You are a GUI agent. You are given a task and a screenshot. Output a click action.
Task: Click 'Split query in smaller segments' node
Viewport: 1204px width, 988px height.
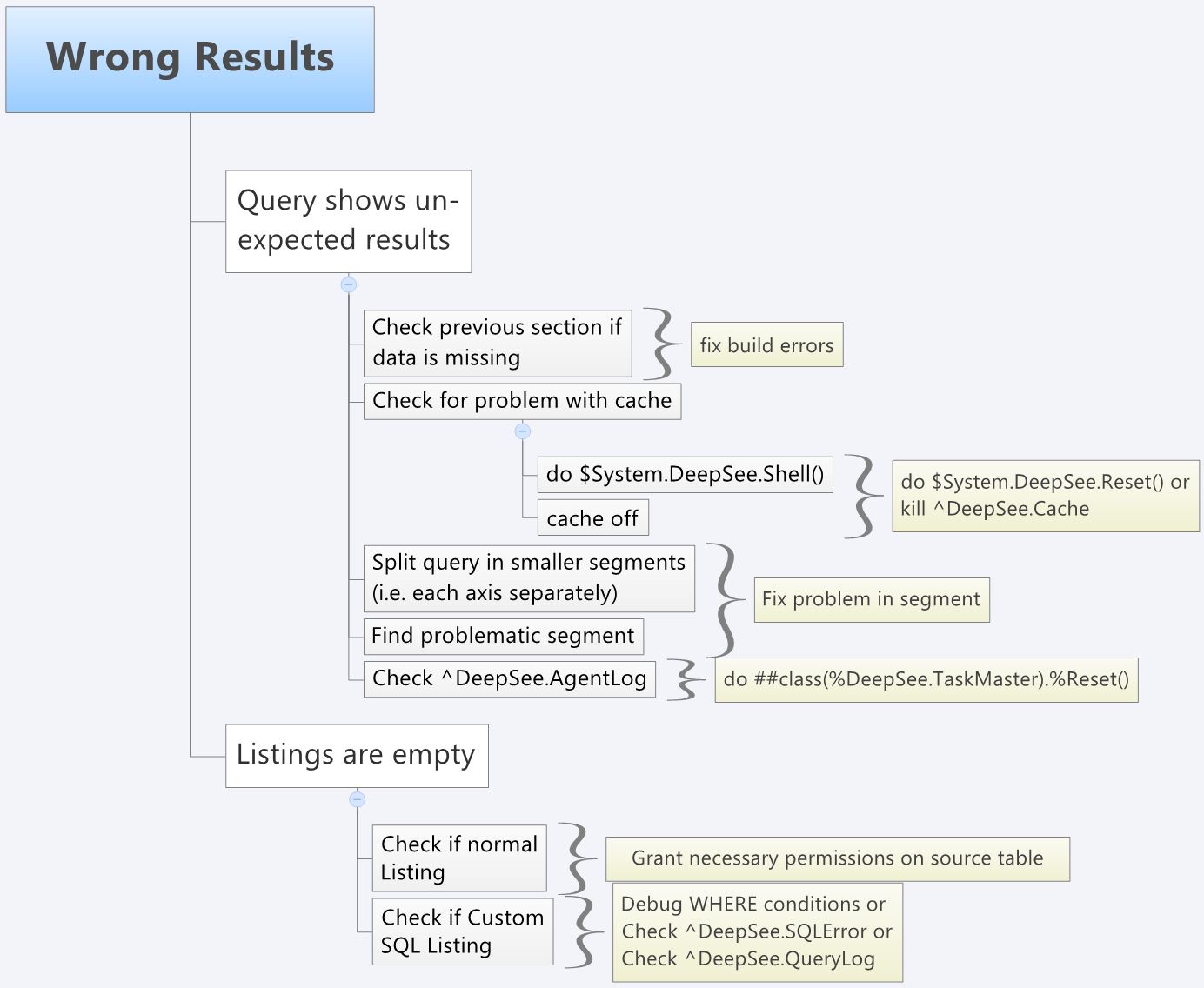pyautogui.click(x=529, y=577)
